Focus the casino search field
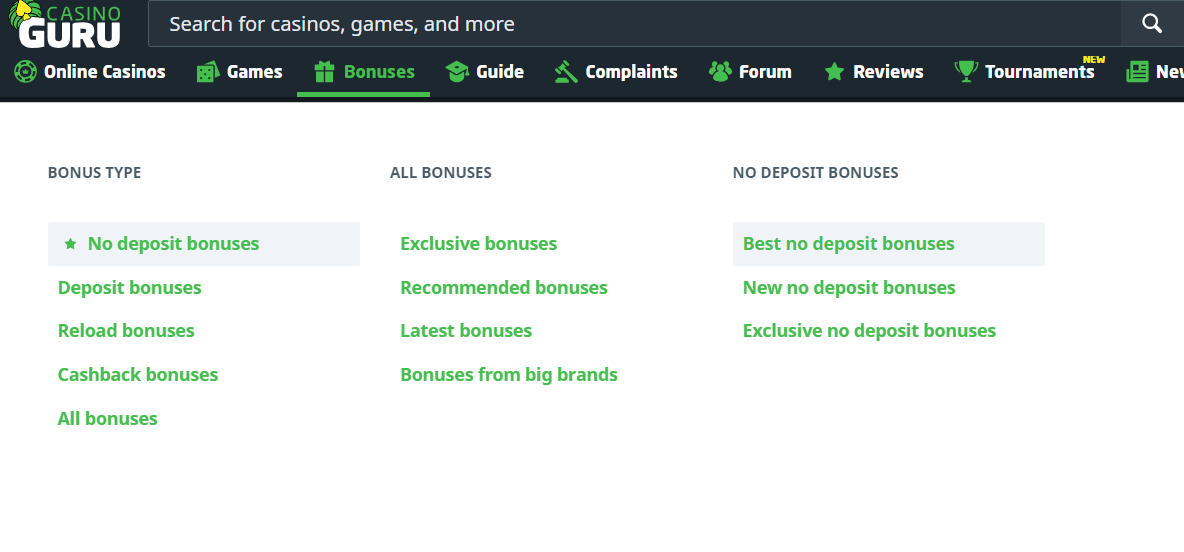The image size is (1184, 552). tap(630, 24)
